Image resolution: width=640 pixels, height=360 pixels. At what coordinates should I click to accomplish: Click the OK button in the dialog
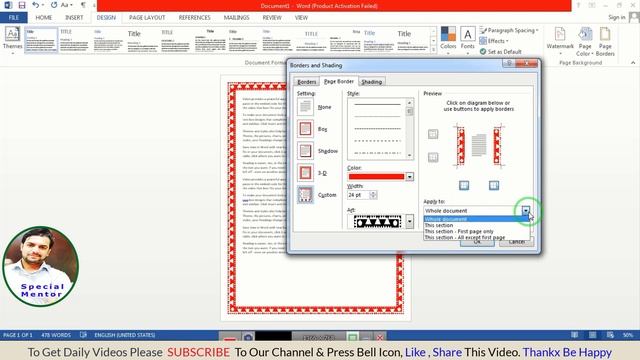pyautogui.click(x=477, y=242)
